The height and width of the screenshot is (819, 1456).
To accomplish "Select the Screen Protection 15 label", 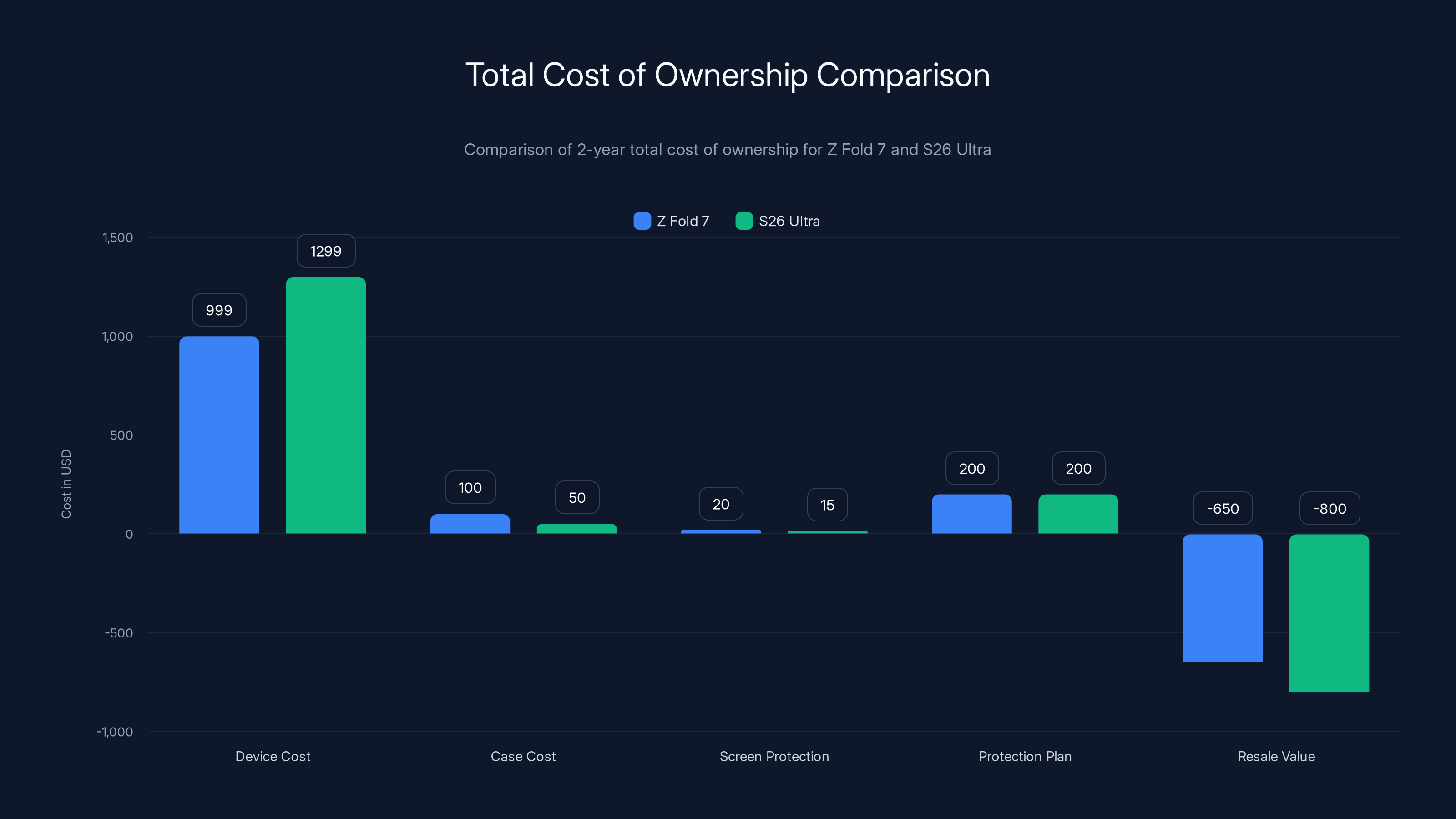I will click(827, 505).
